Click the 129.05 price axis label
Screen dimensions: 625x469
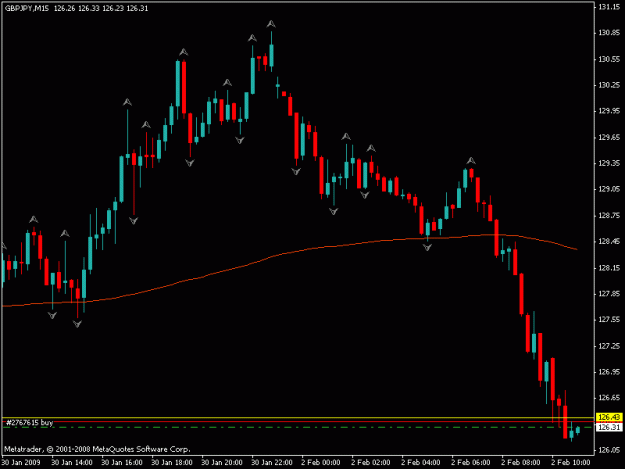click(x=609, y=189)
